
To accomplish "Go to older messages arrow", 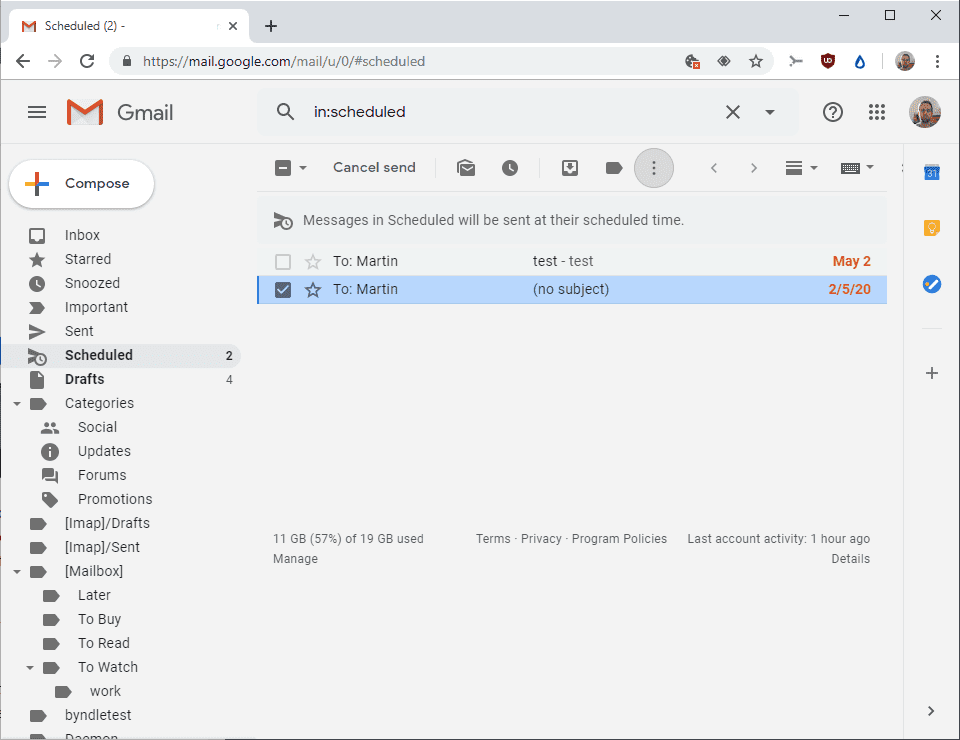I will pyautogui.click(x=754, y=168).
